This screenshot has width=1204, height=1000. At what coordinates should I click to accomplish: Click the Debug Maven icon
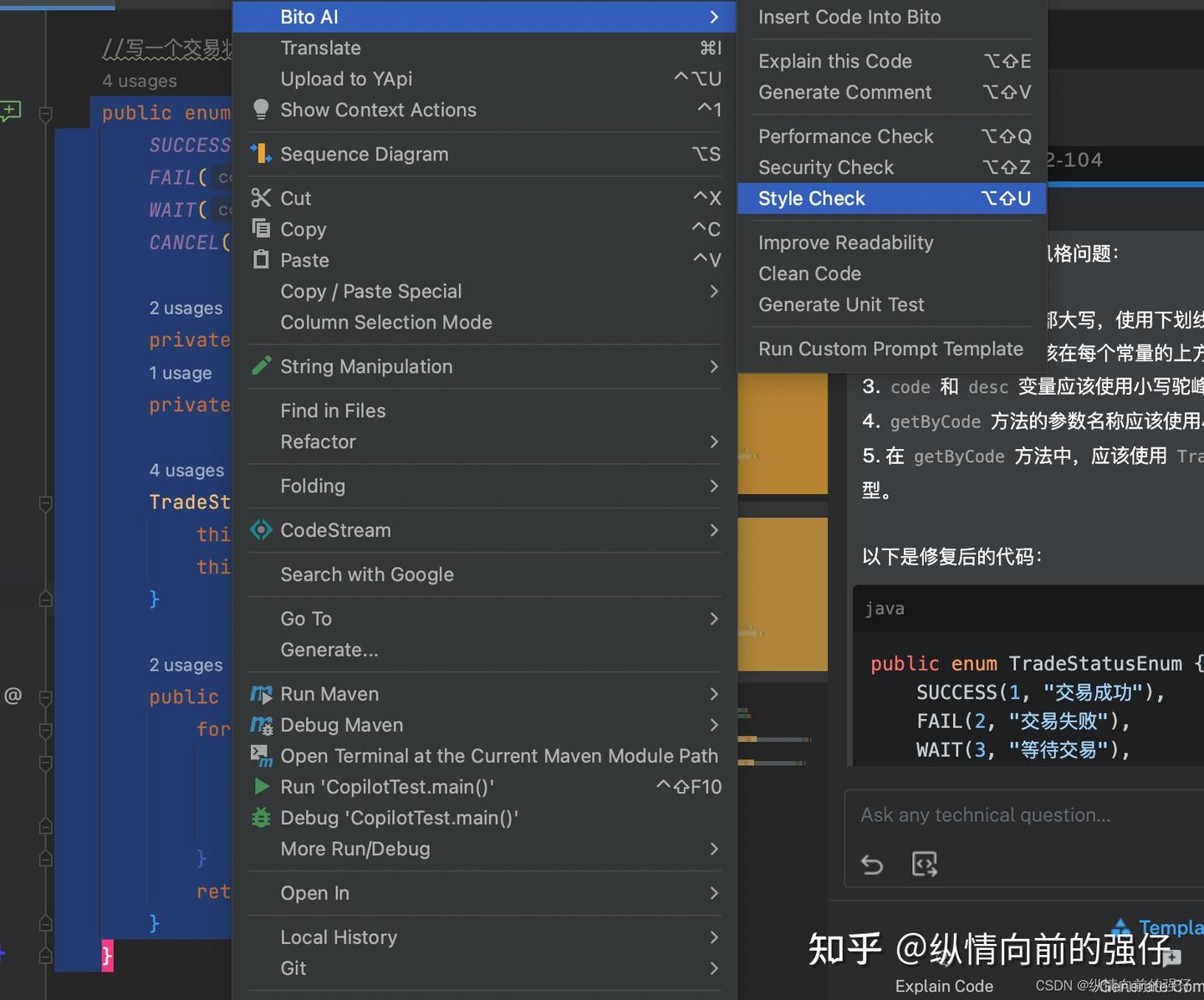coord(260,725)
